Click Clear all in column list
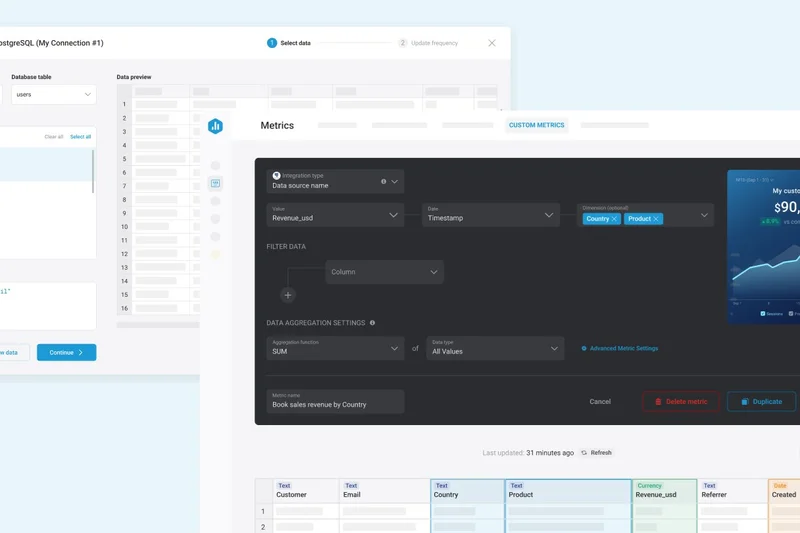 coord(54,137)
